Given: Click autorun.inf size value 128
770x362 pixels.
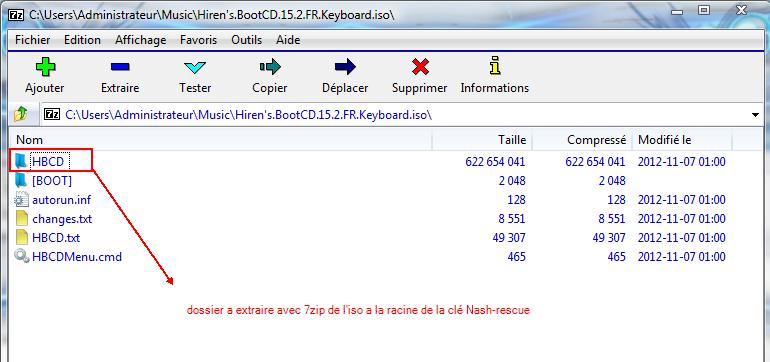Looking at the screenshot, I should pos(516,200).
